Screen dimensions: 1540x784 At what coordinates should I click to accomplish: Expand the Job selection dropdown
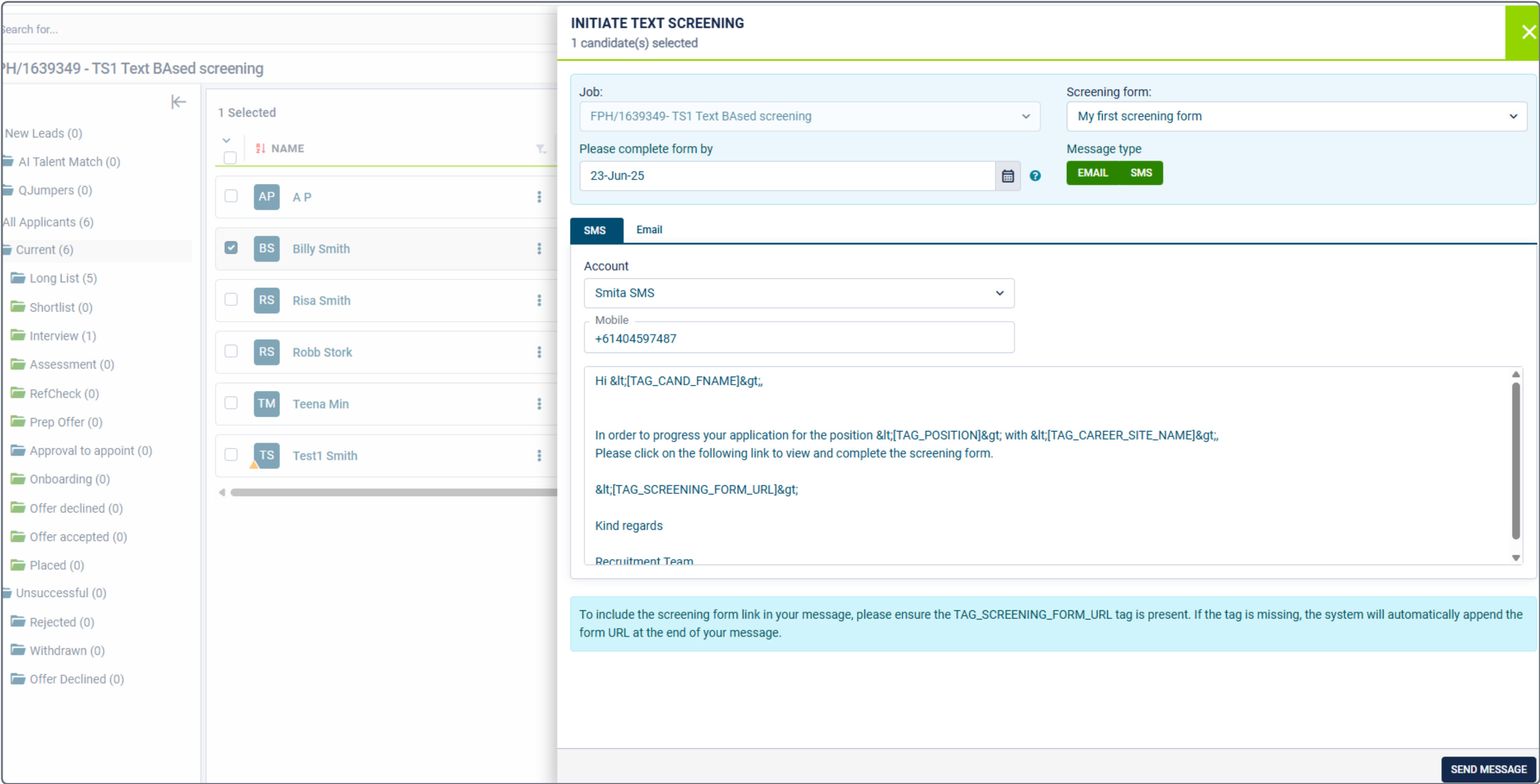click(809, 116)
